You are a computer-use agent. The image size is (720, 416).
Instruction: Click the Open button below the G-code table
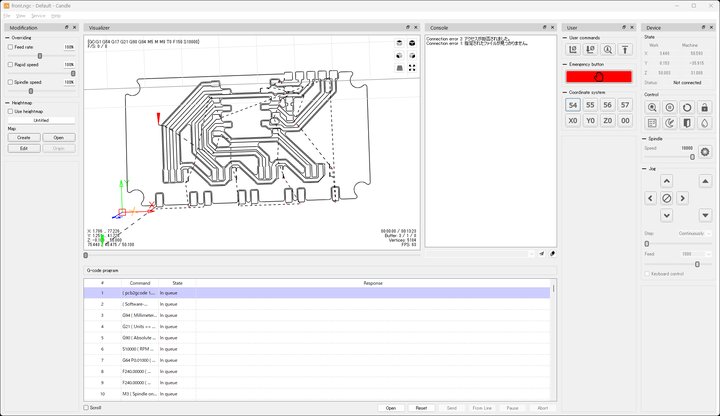[x=391, y=408]
